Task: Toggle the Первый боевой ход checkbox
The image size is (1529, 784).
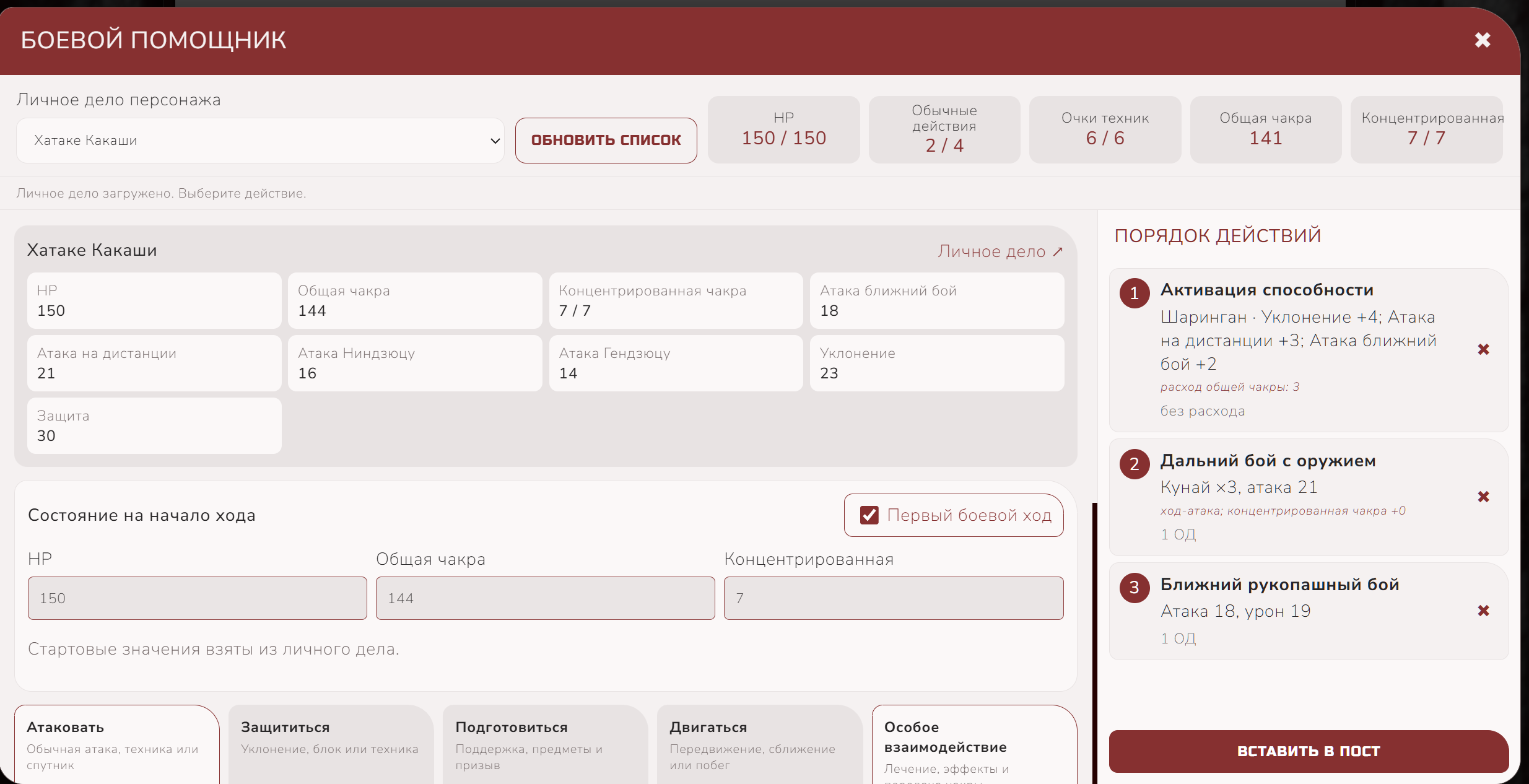Action: coord(869,515)
